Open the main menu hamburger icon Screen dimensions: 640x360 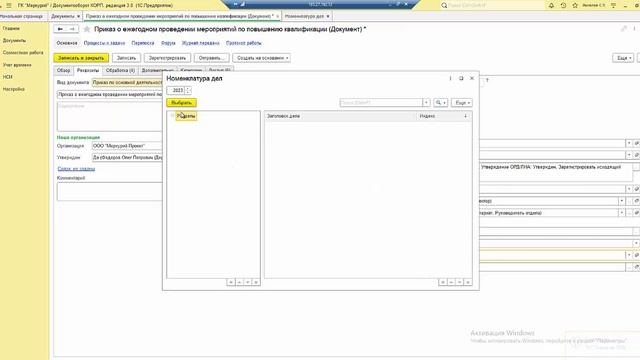(9, 5)
